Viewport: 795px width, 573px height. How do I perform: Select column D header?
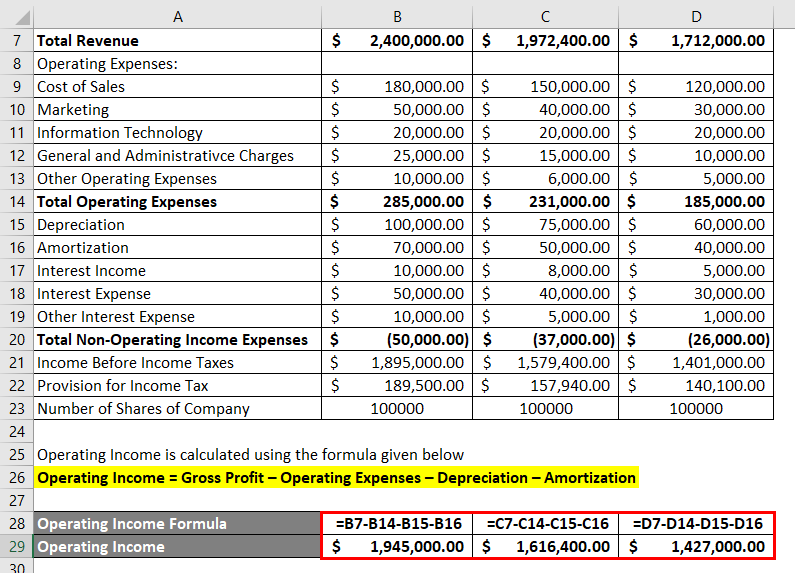696,17
